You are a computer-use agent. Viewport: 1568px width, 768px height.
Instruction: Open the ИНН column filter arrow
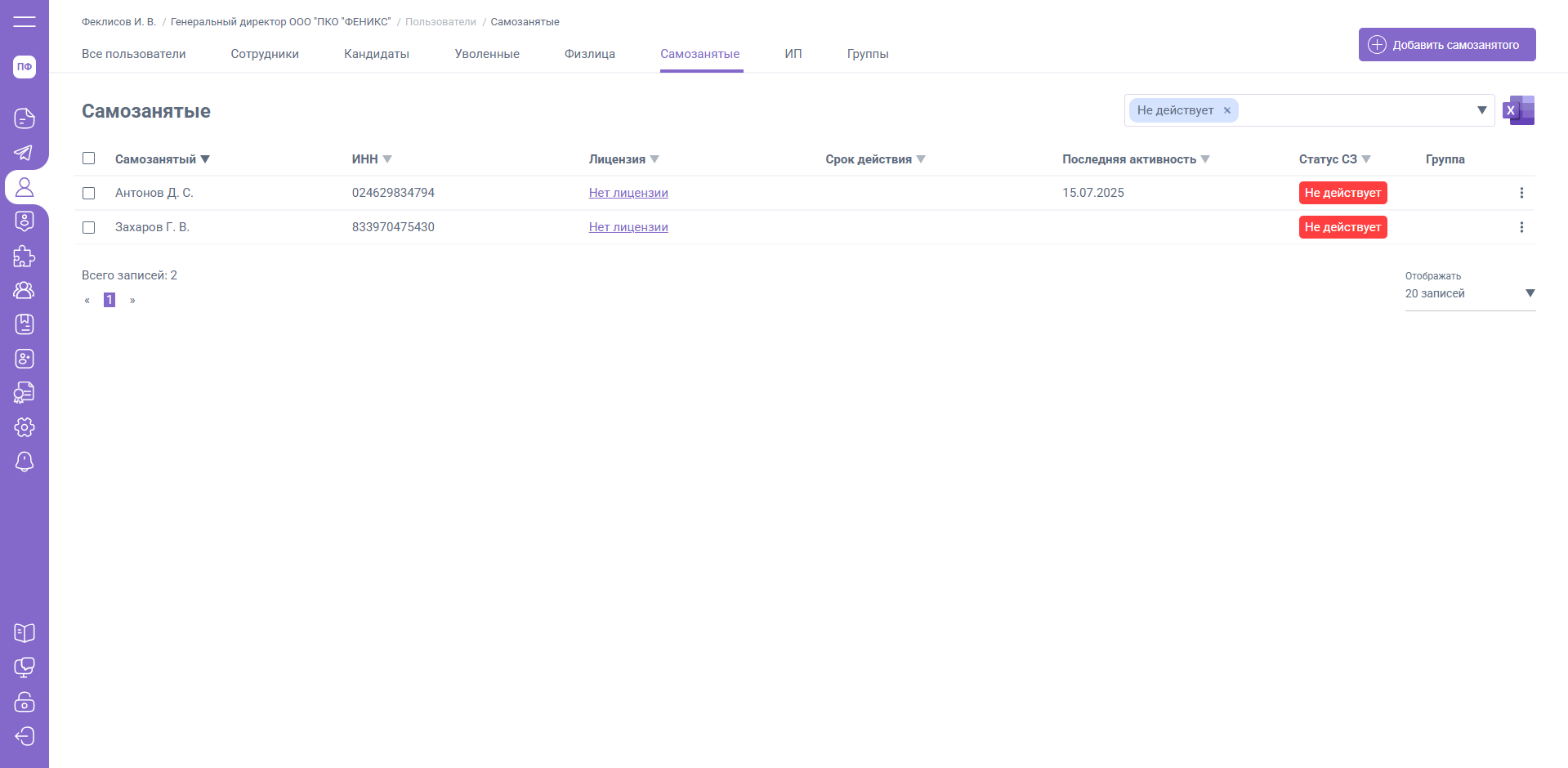coord(387,159)
